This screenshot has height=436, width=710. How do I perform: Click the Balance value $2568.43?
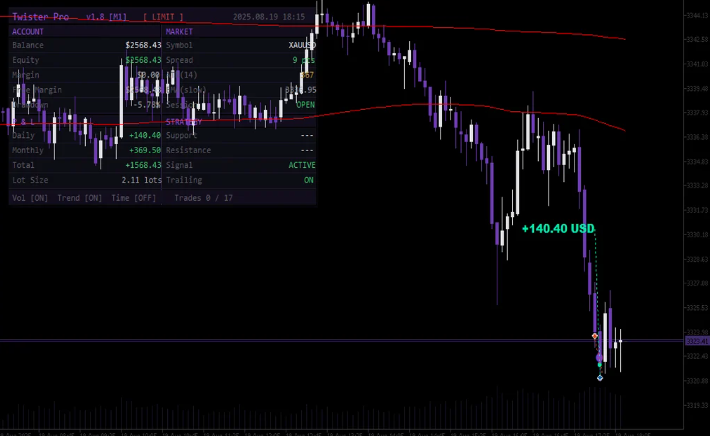(144, 45)
